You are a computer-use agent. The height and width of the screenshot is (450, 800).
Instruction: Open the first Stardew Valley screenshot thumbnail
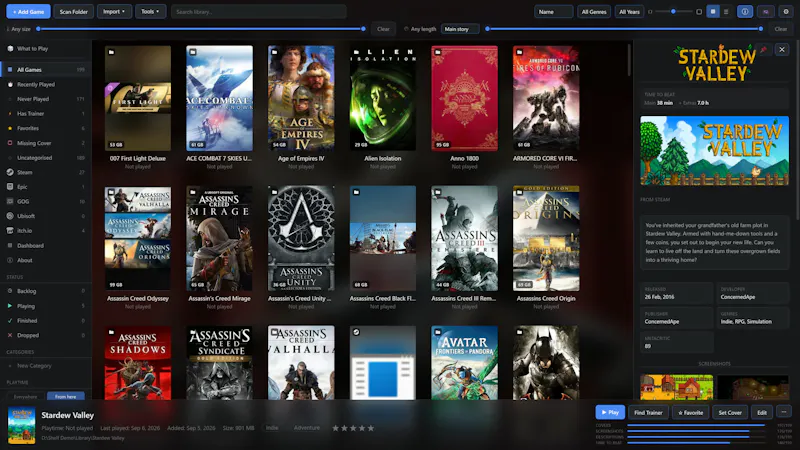coord(677,387)
